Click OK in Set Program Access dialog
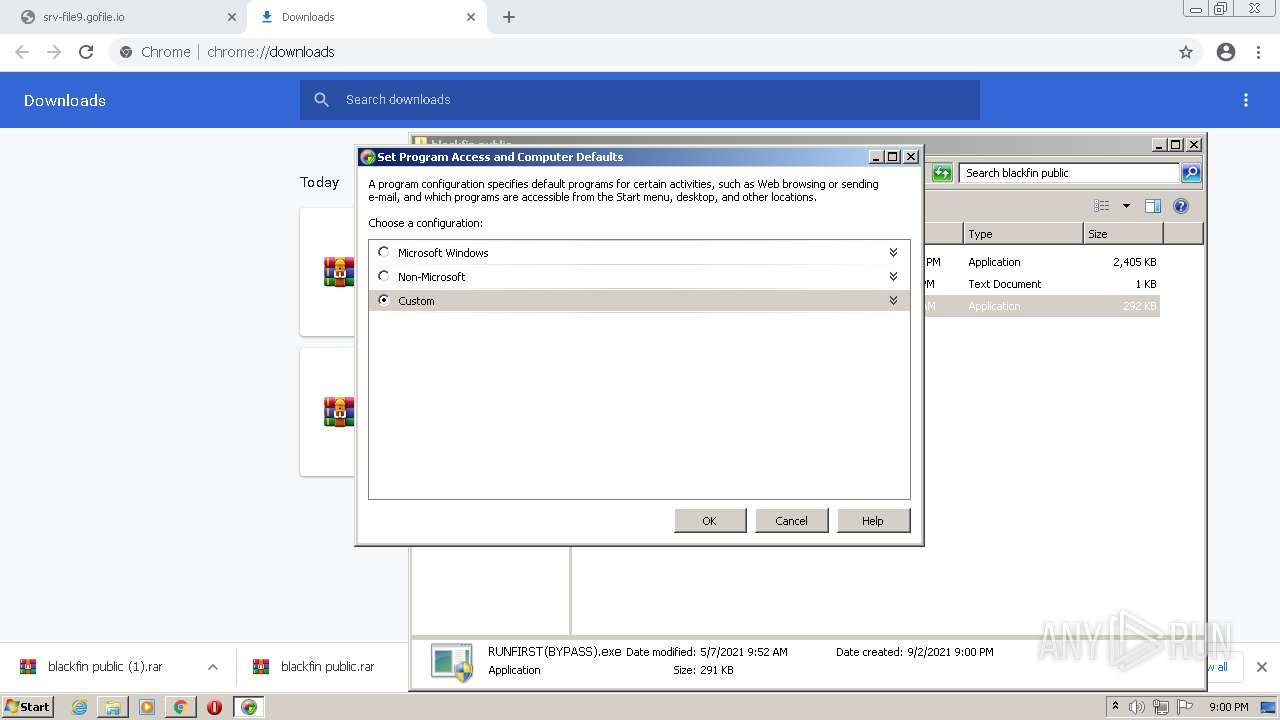This screenshot has height=720, width=1280. (710, 520)
